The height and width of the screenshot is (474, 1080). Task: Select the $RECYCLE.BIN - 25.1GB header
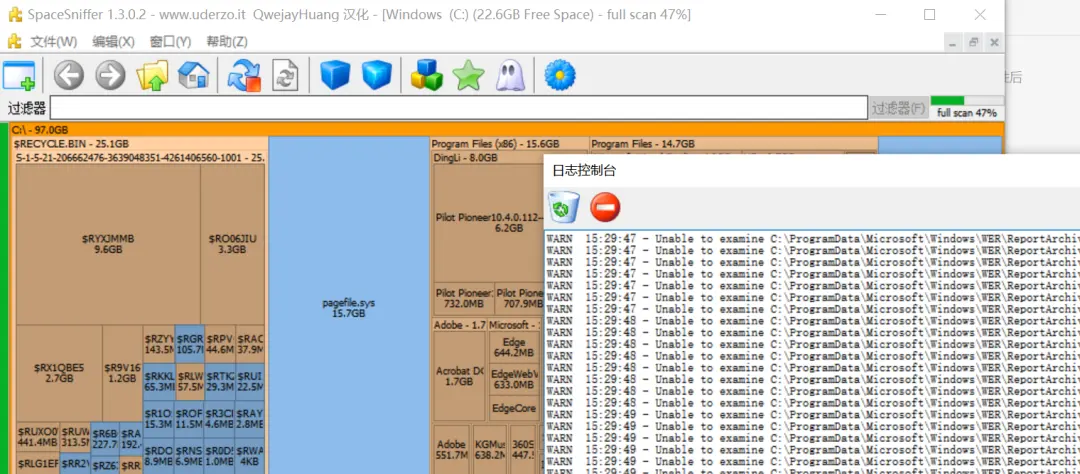tap(140, 144)
